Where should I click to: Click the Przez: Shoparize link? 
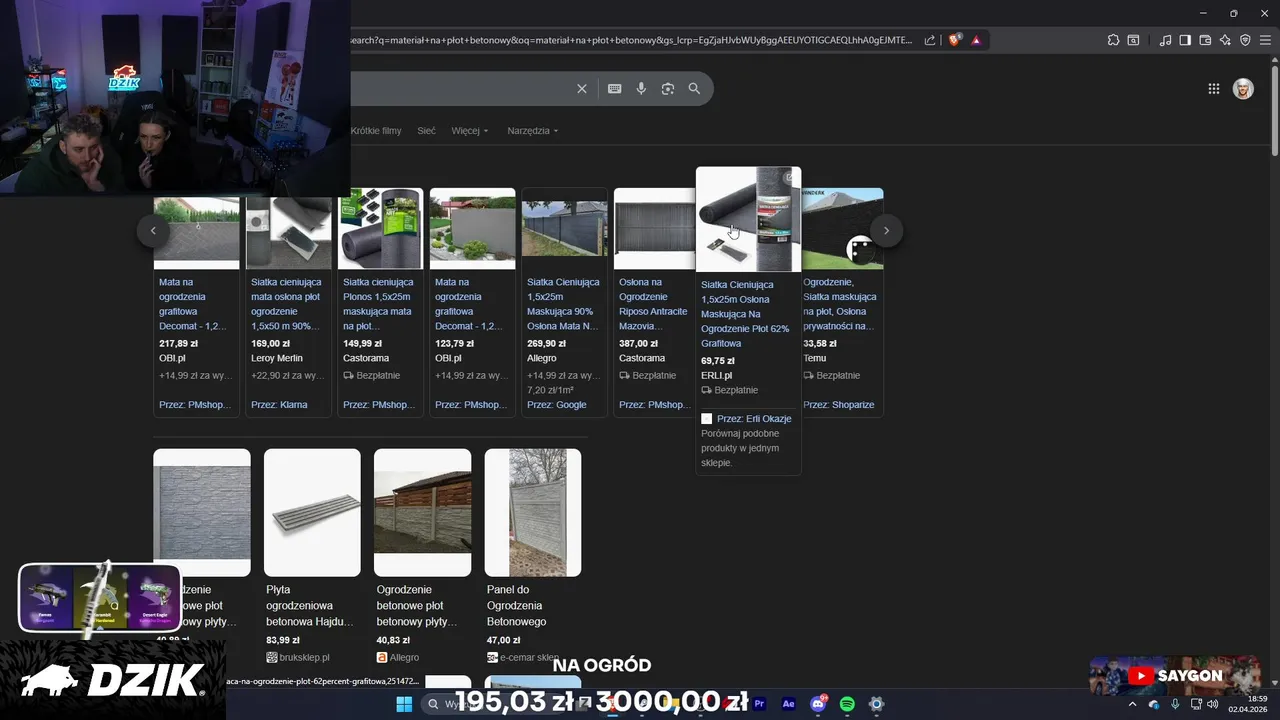tap(838, 405)
